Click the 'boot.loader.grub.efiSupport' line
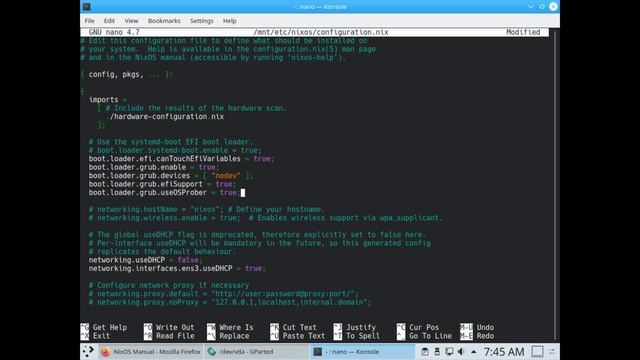 (162, 184)
